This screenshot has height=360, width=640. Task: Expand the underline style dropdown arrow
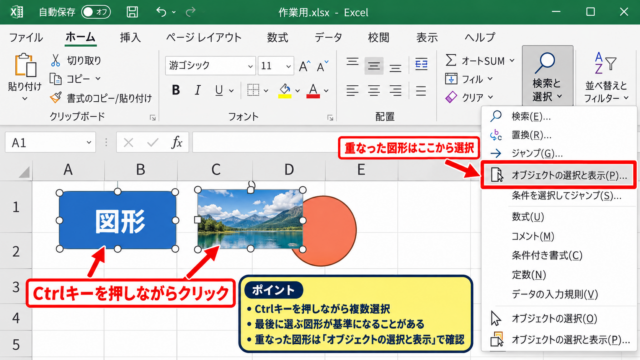(x=231, y=91)
